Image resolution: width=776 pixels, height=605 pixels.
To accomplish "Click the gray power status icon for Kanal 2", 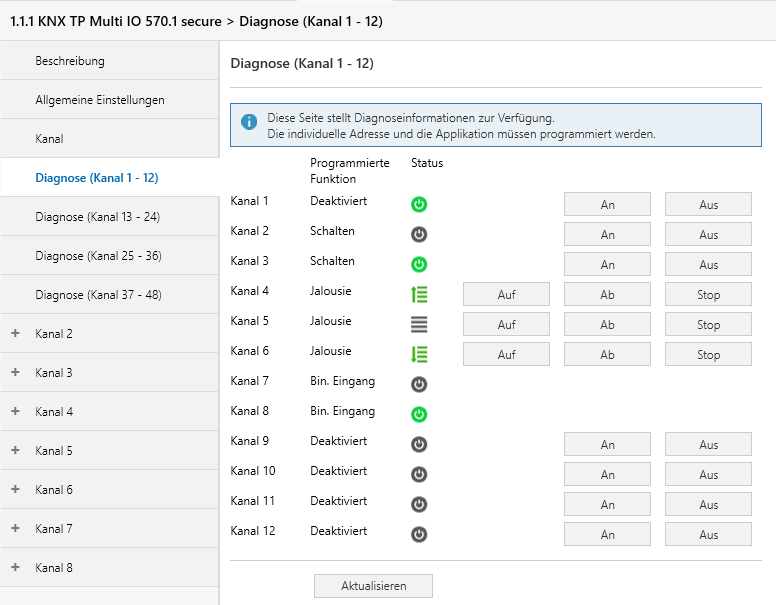I will (x=419, y=235).
